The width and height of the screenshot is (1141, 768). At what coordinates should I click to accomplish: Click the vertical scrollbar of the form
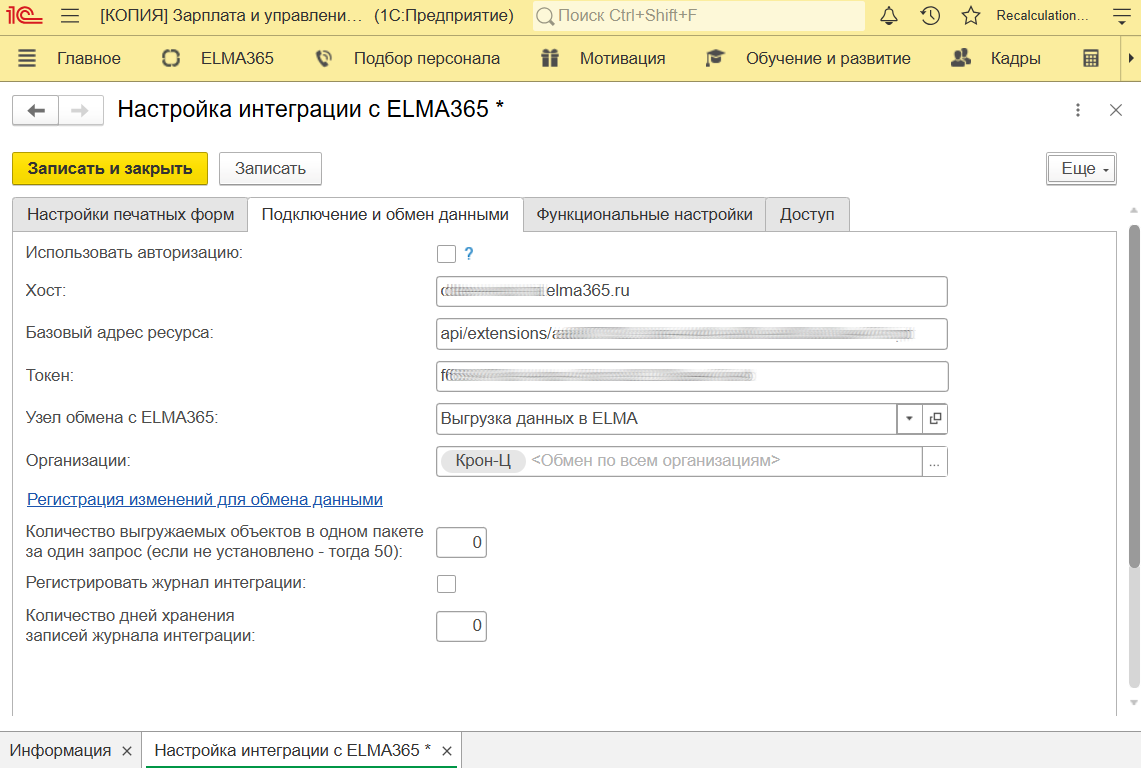pyautogui.click(x=1134, y=400)
